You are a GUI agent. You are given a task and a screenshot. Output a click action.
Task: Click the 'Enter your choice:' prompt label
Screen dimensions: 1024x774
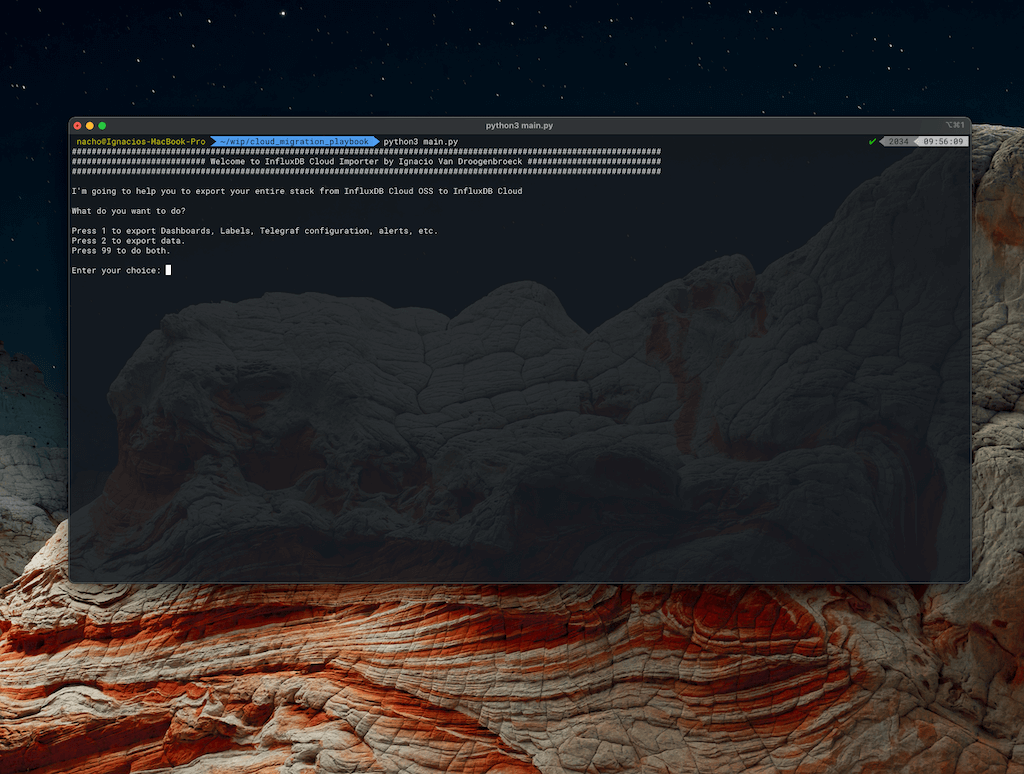coord(116,270)
